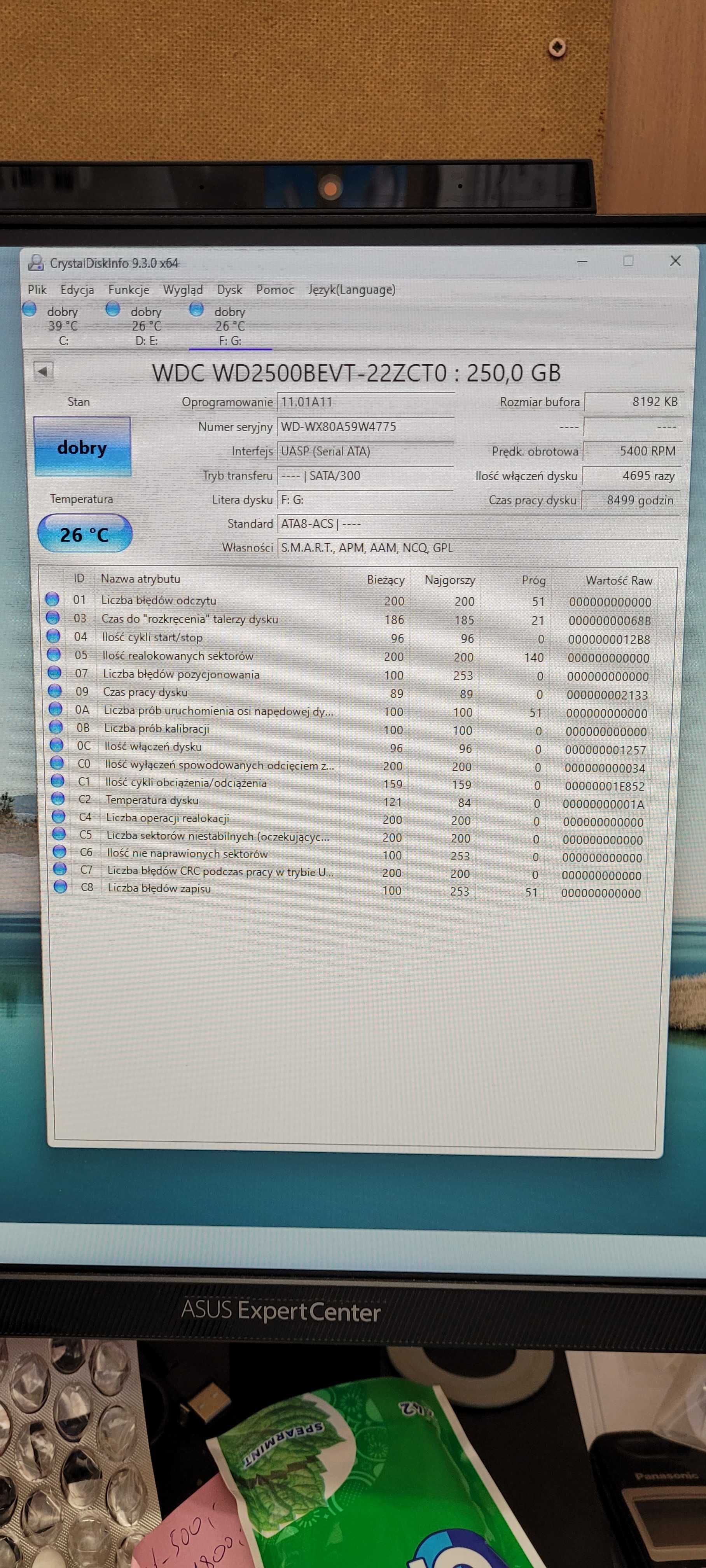Open the Funkcje menu
Screen dimensions: 706x1568
pos(128,290)
